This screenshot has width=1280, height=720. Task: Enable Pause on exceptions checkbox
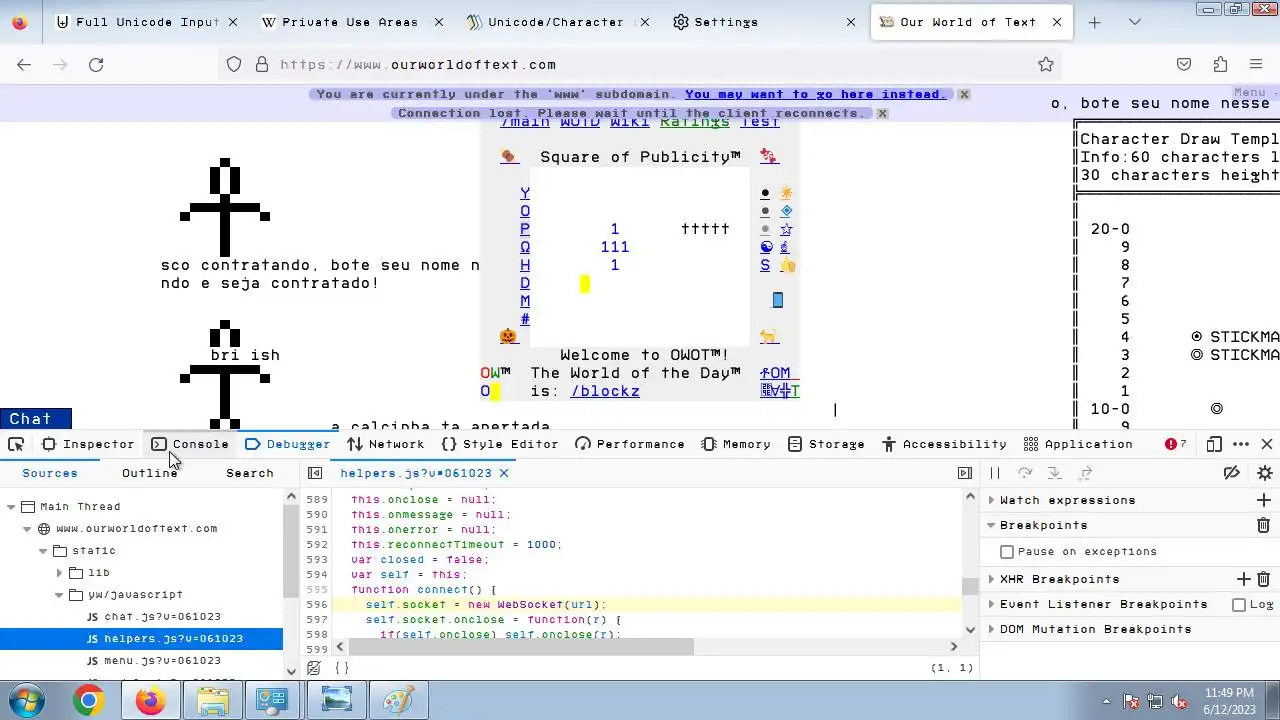(1007, 552)
